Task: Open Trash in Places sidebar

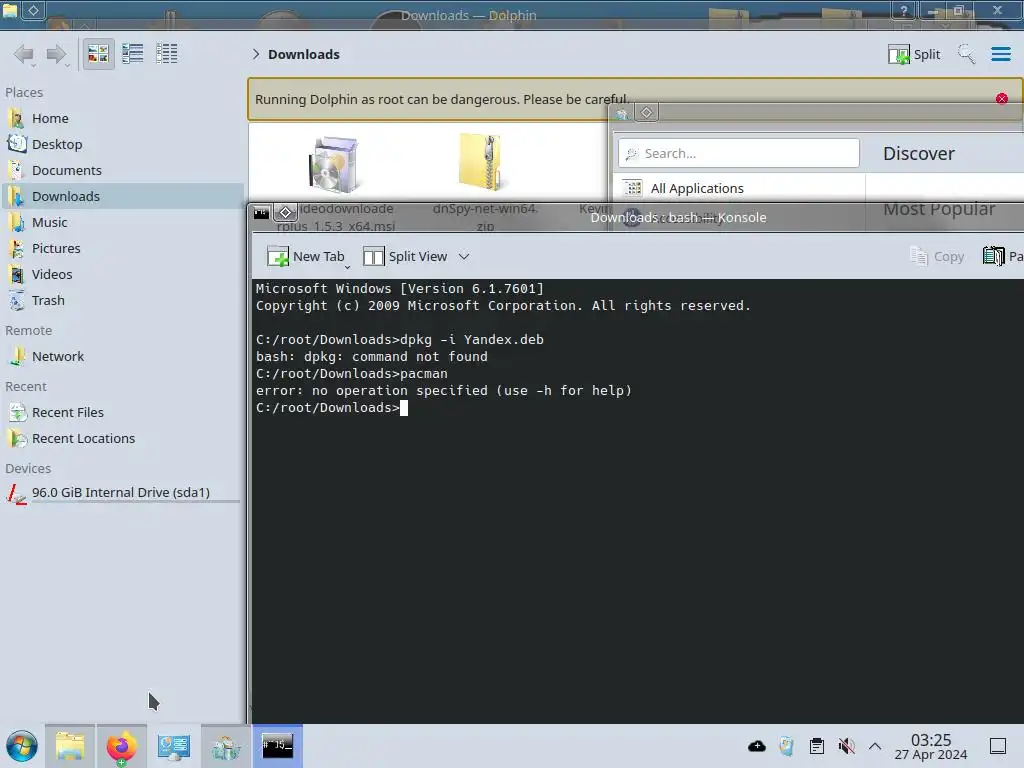Action: pos(122,301)
